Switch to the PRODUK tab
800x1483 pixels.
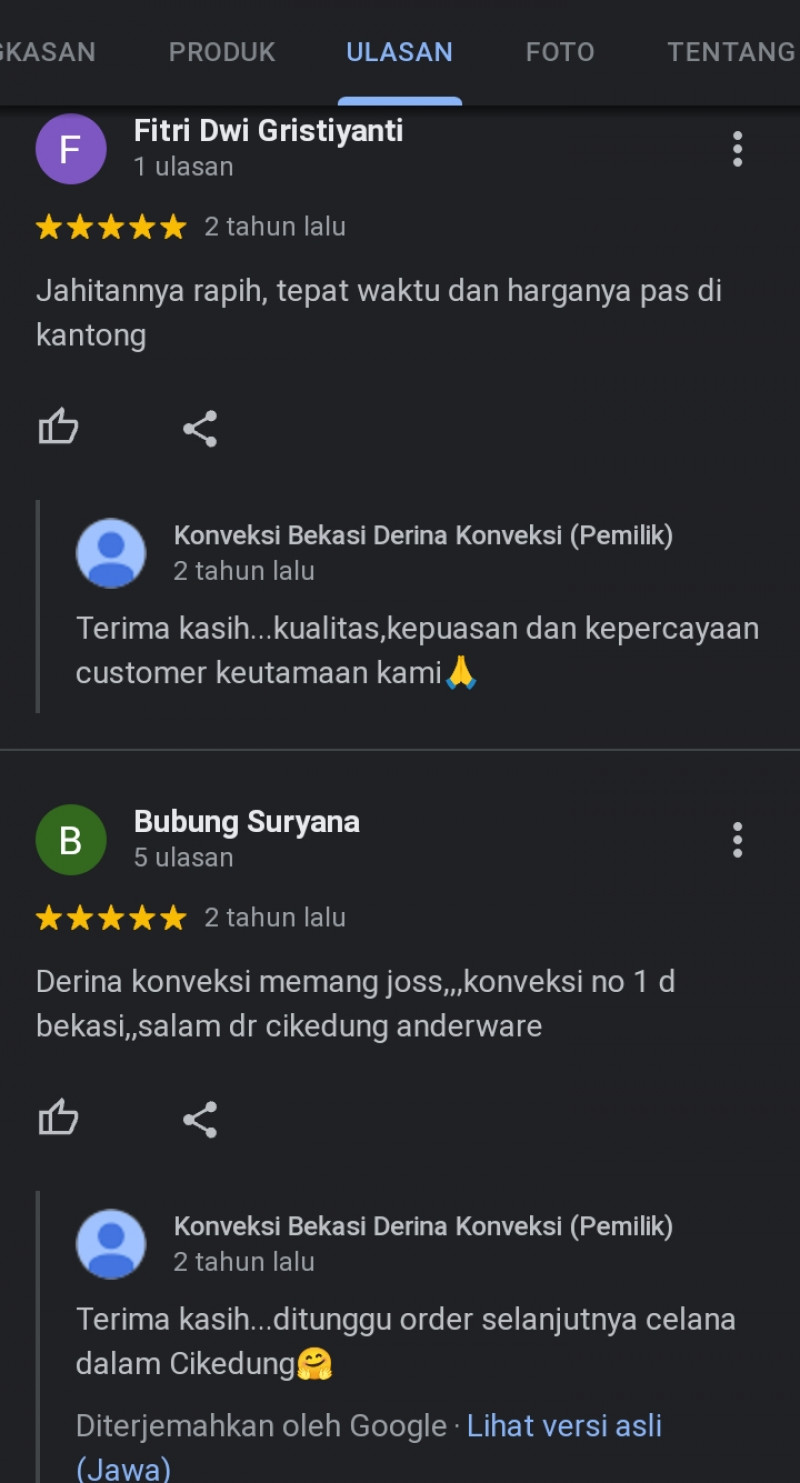tap(222, 52)
